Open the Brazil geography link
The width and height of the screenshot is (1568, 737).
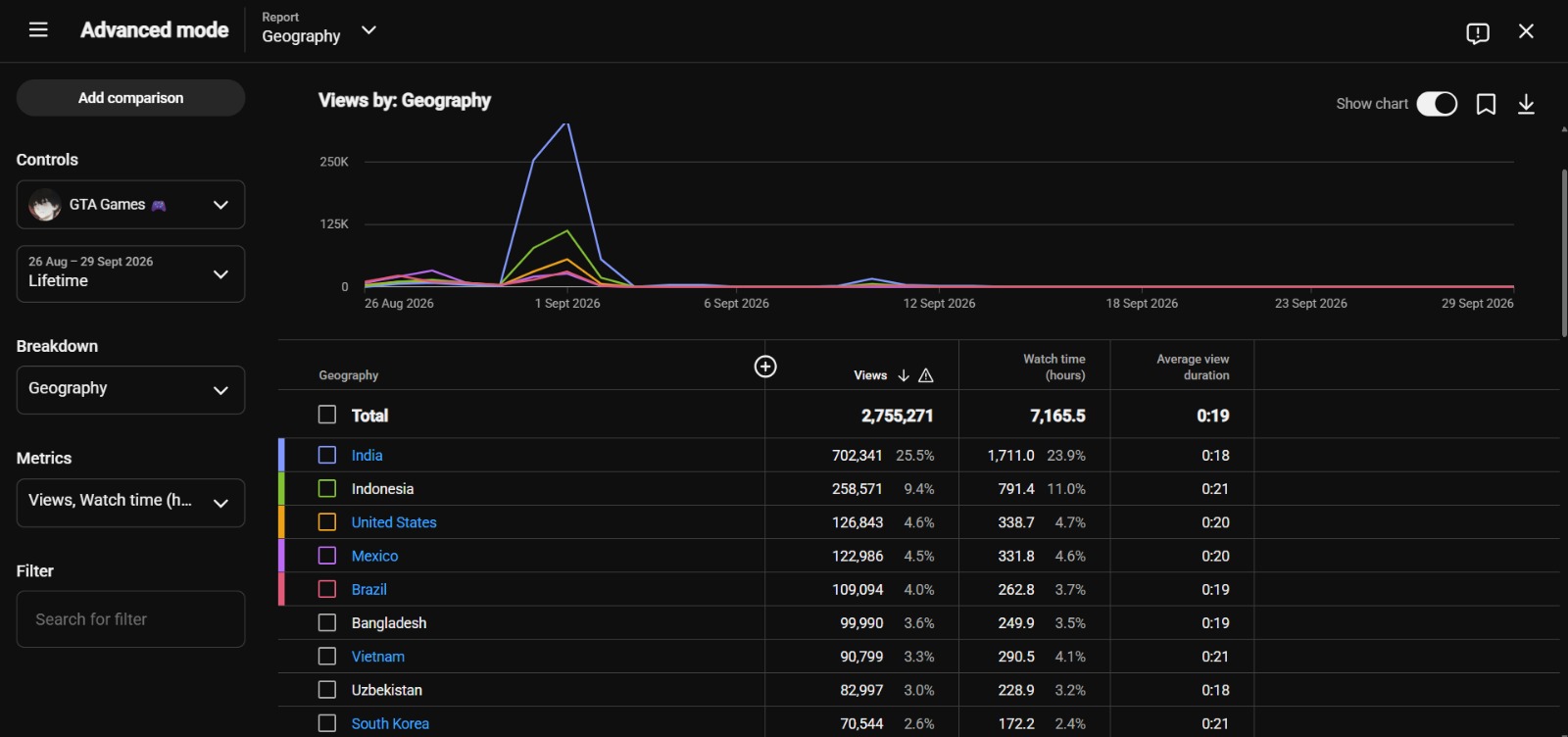(x=369, y=589)
